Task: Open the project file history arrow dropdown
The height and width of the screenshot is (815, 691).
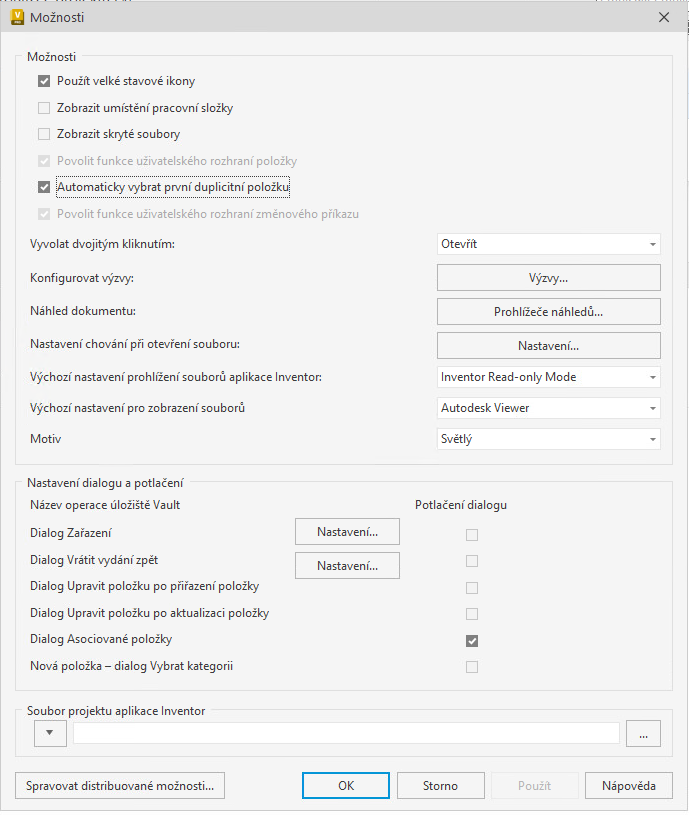Action: tap(50, 734)
